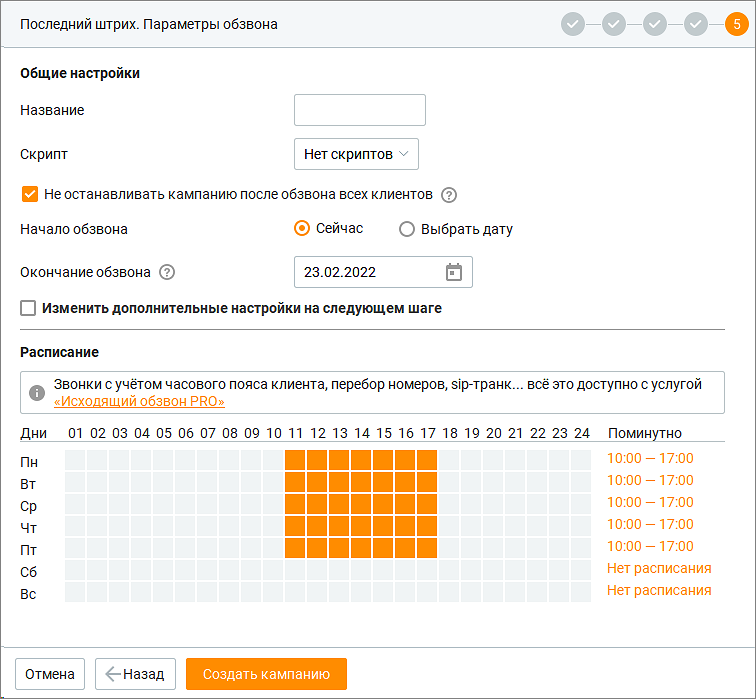This screenshot has height=699, width=756.
Task: Toggle Monday hour 11 schedule cell
Action: pyautogui.click(x=295, y=460)
